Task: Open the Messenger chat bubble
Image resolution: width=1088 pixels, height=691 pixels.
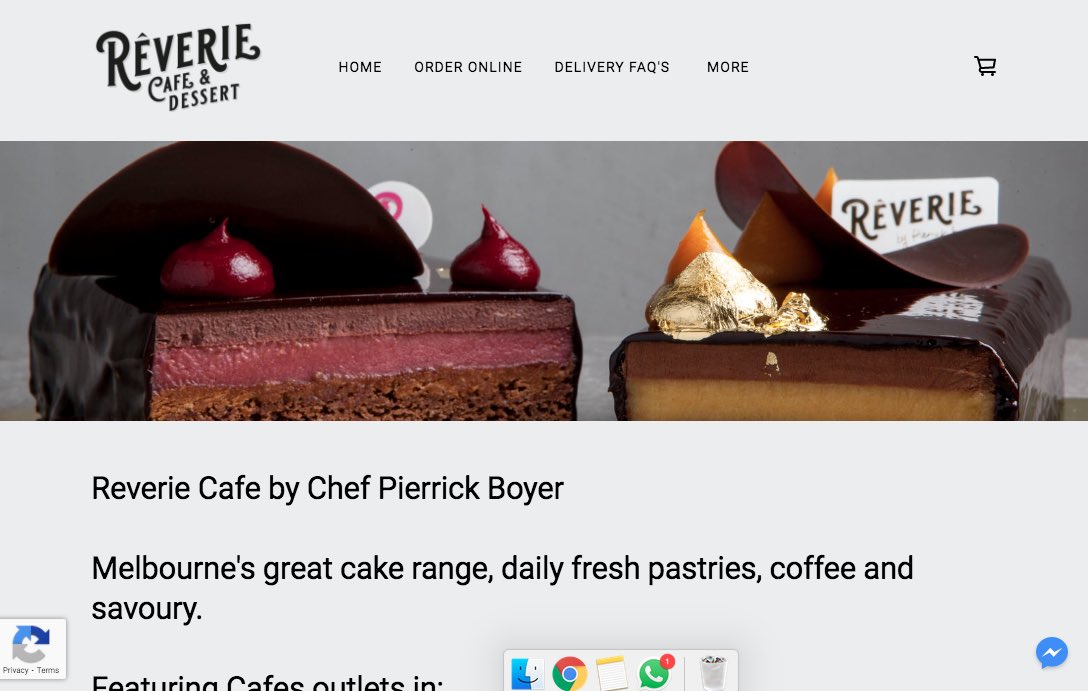Action: coord(1051,653)
